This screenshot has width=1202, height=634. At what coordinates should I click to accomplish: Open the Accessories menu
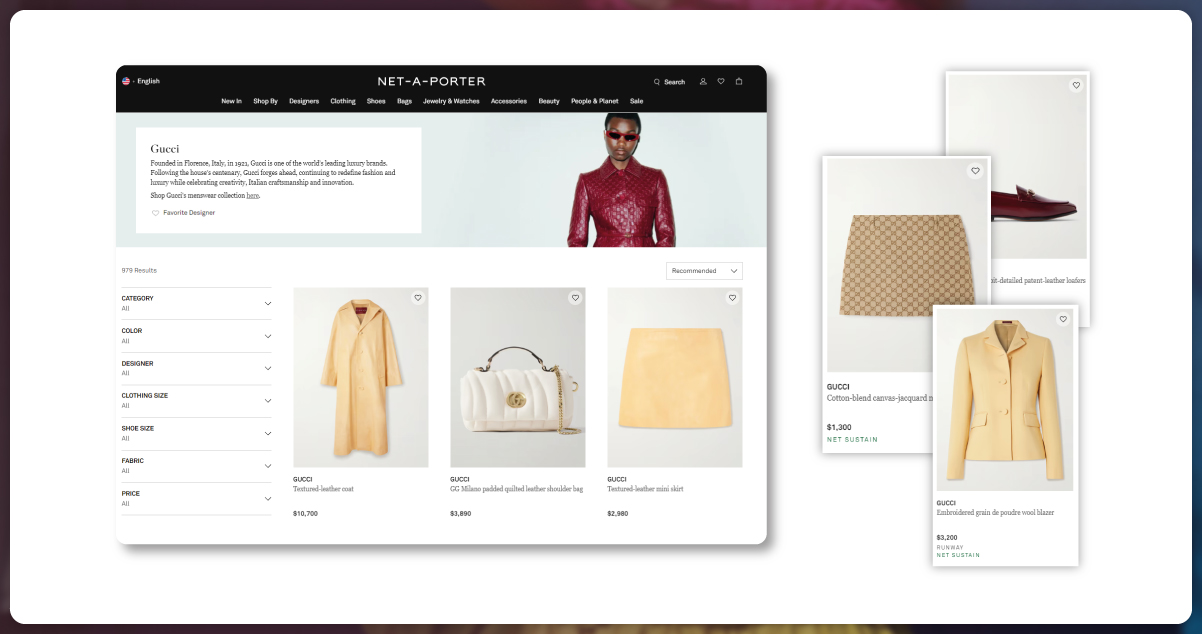tap(509, 101)
